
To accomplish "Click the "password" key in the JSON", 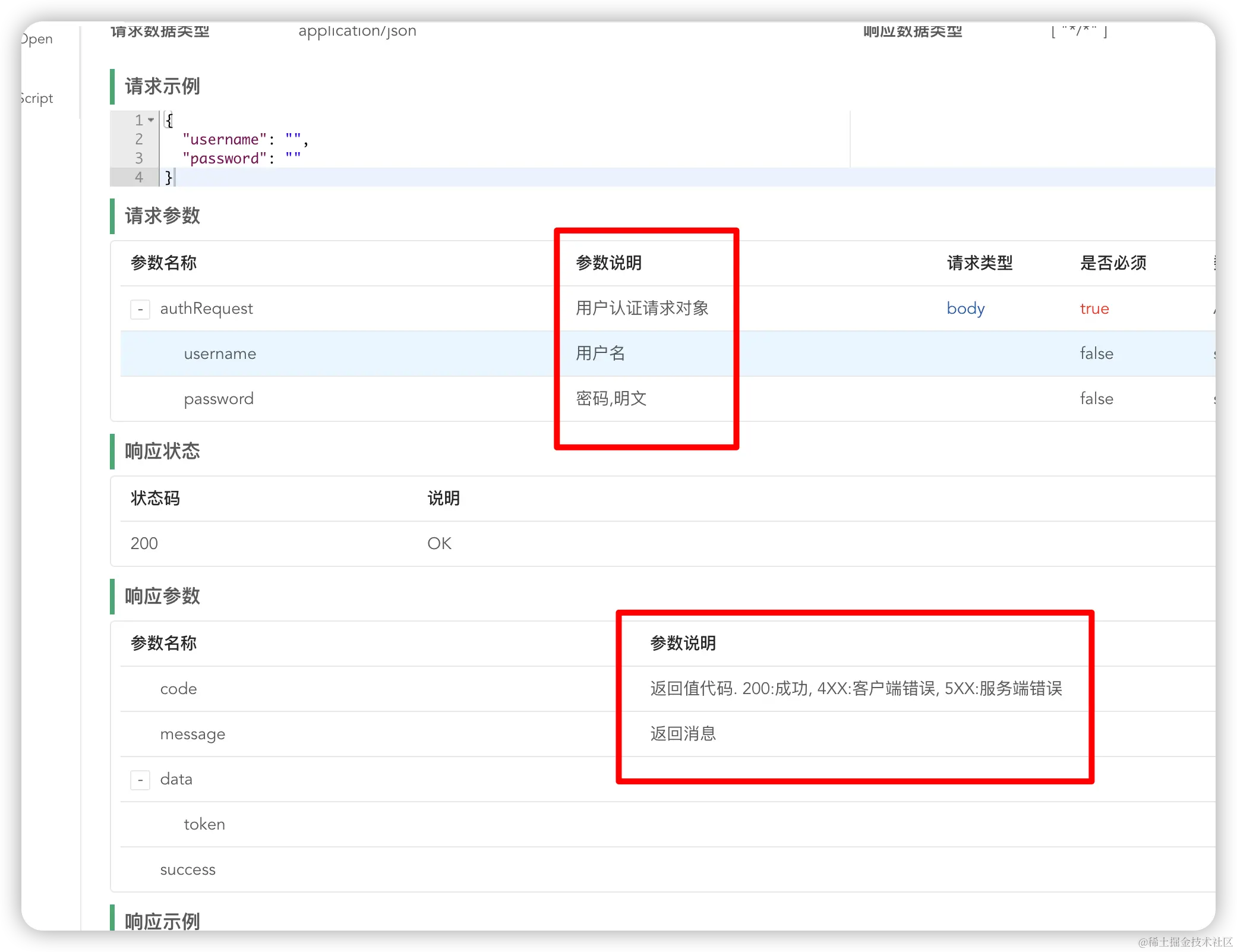I will pyautogui.click(x=224, y=159).
